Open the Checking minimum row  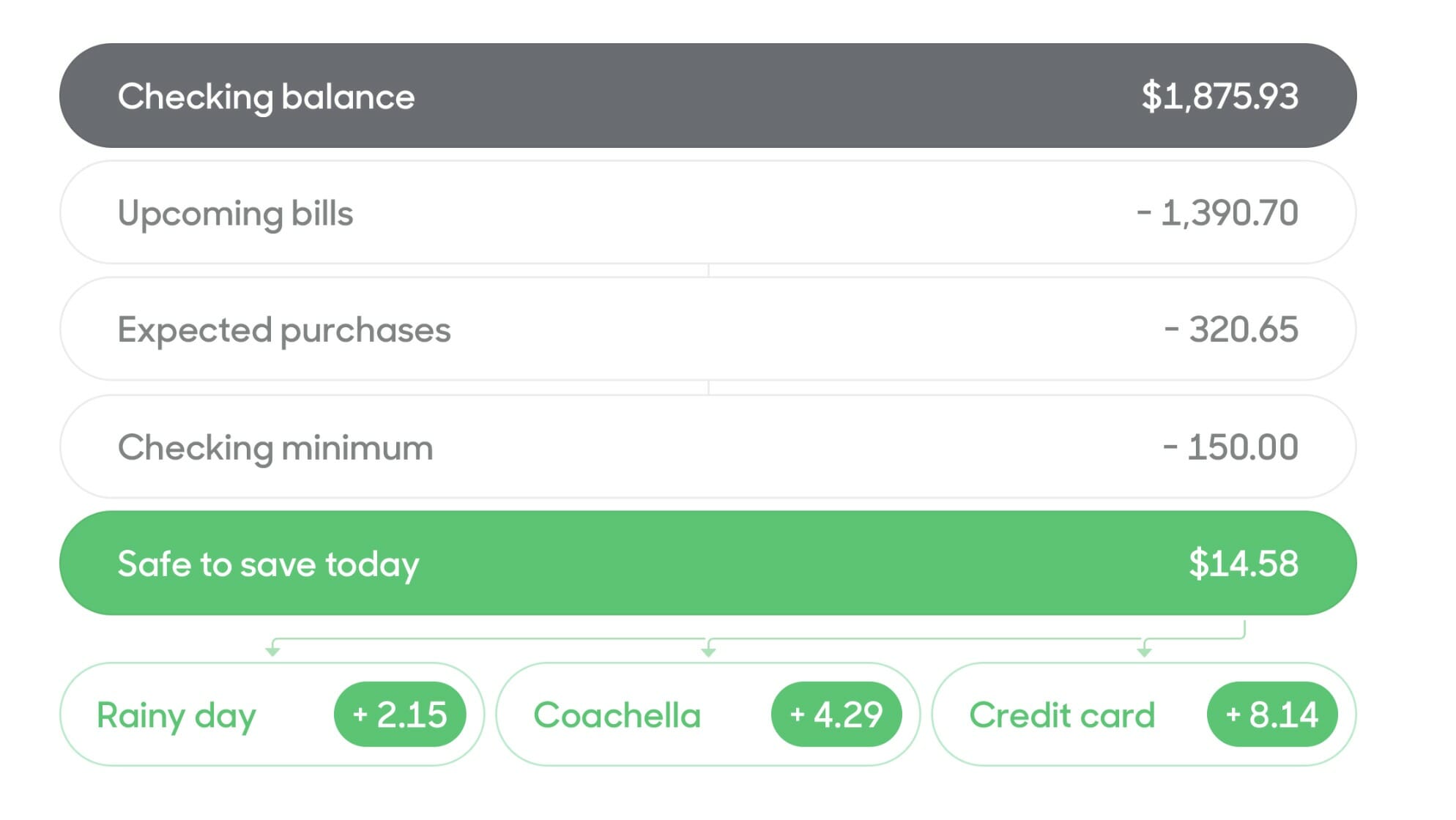pyautogui.click(x=707, y=447)
